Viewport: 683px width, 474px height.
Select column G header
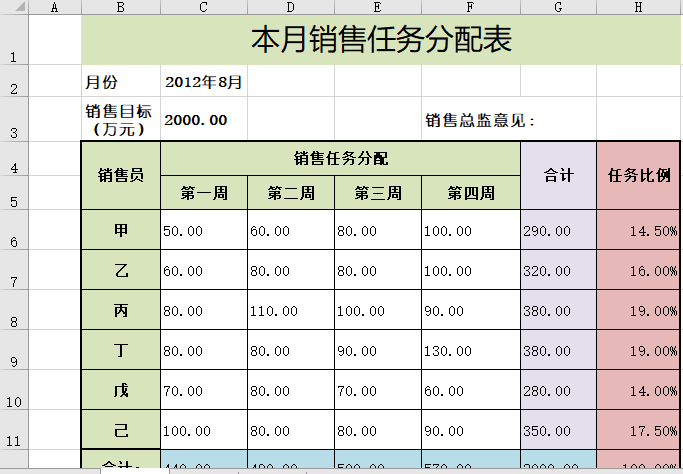pyautogui.click(x=558, y=7)
